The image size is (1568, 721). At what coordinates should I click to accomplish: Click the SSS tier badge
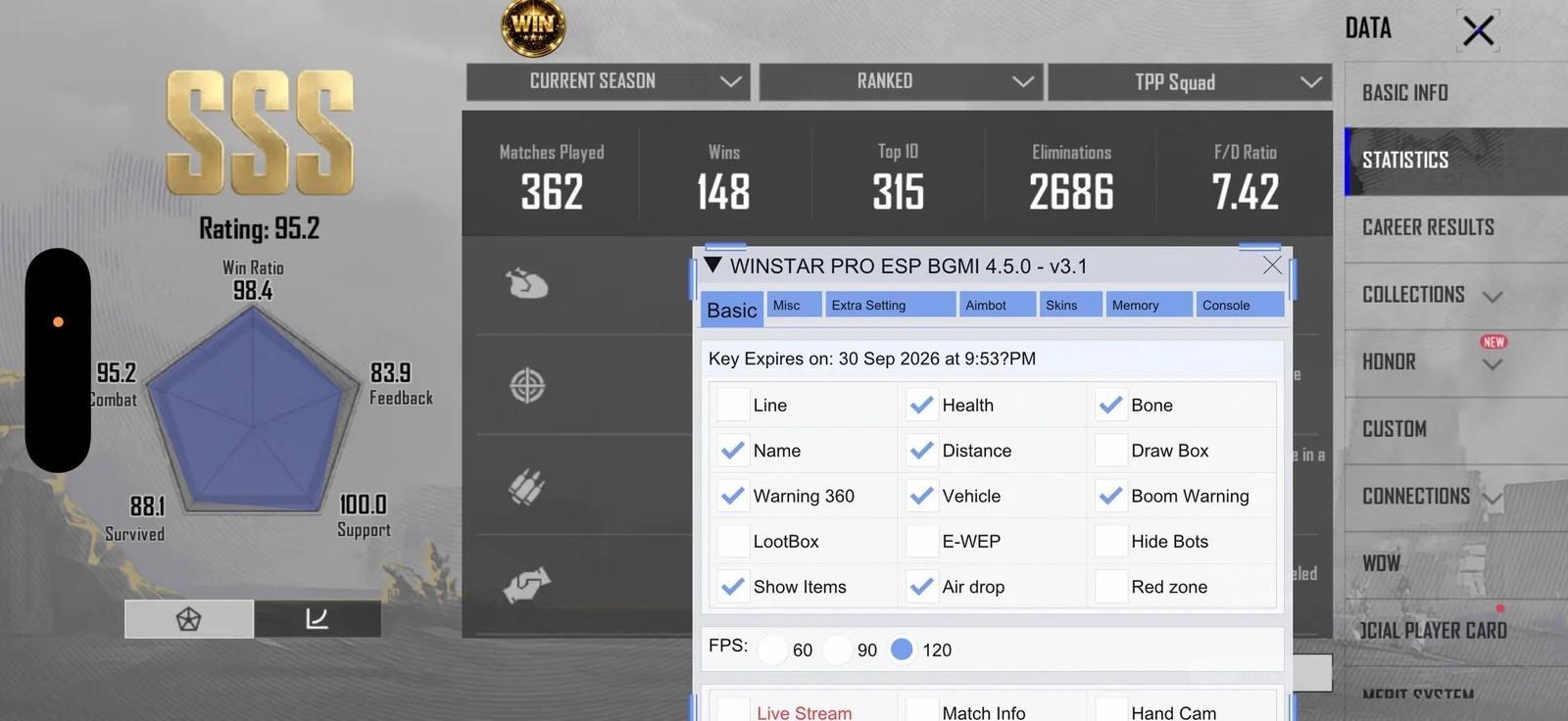pyautogui.click(x=260, y=131)
